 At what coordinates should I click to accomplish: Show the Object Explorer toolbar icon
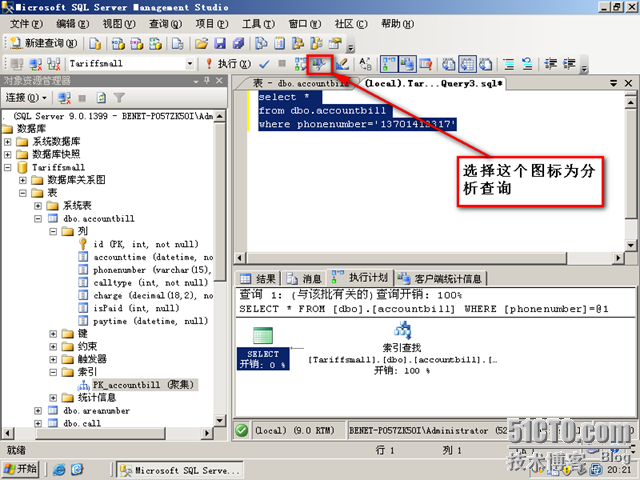[298, 43]
